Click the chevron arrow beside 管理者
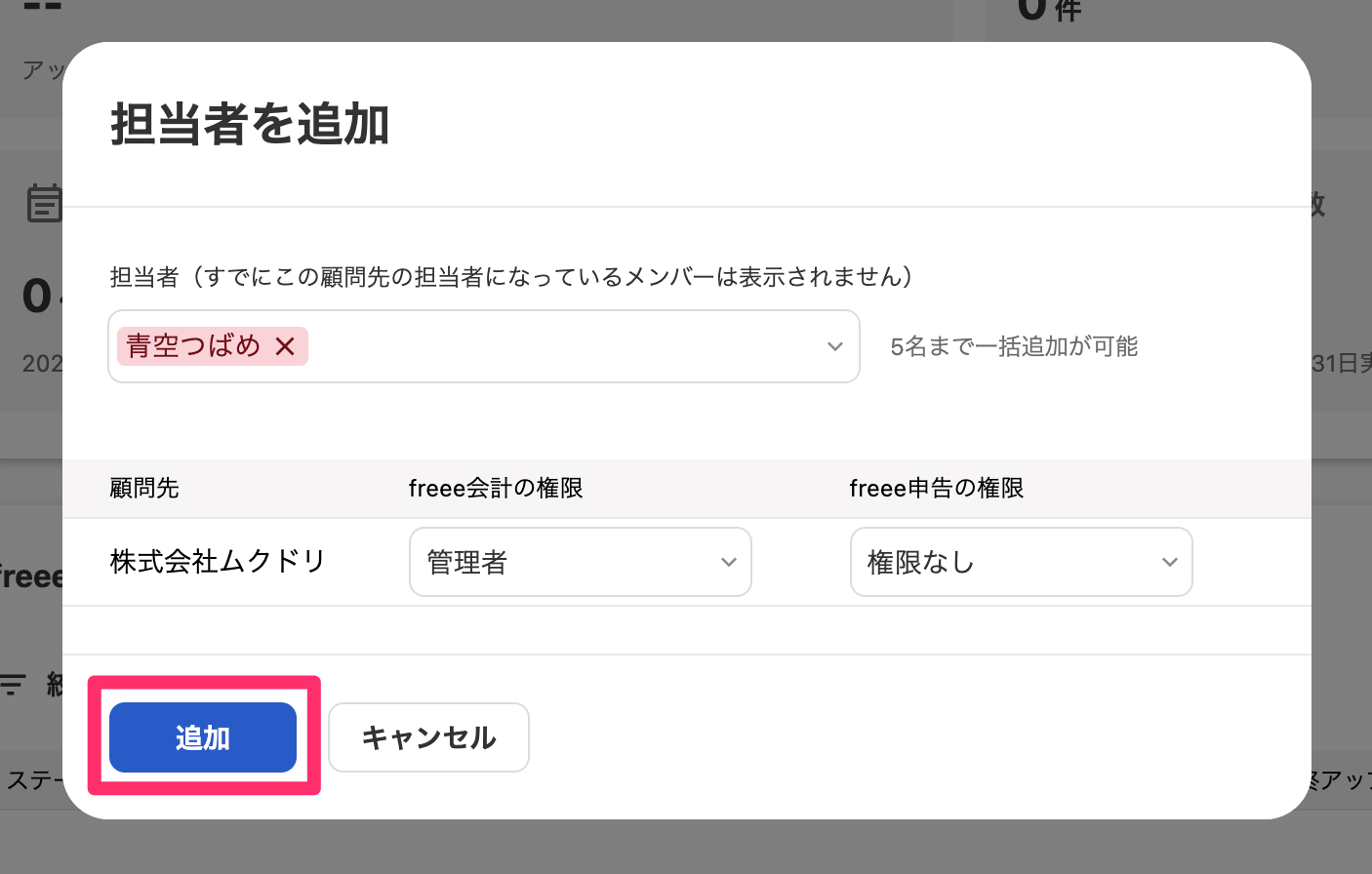1372x874 pixels. click(x=728, y=562)
